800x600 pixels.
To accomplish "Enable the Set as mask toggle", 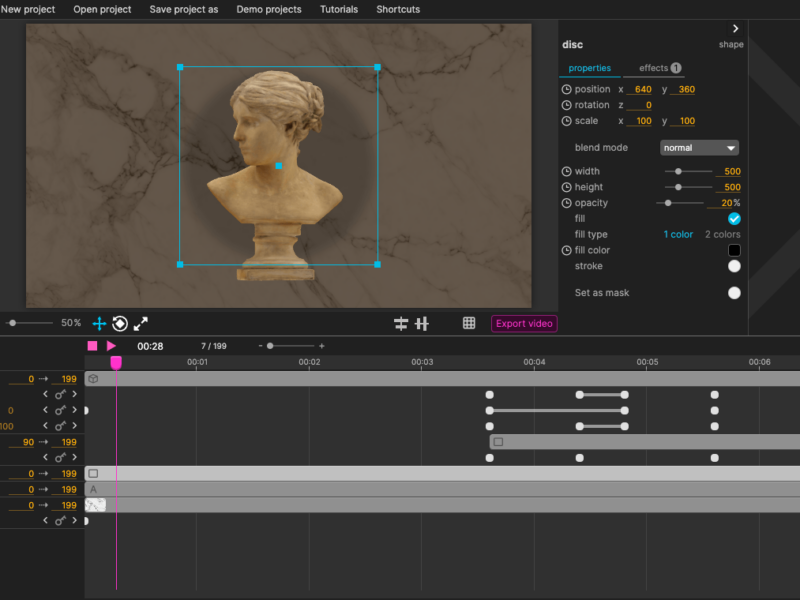I will (734, 293).
